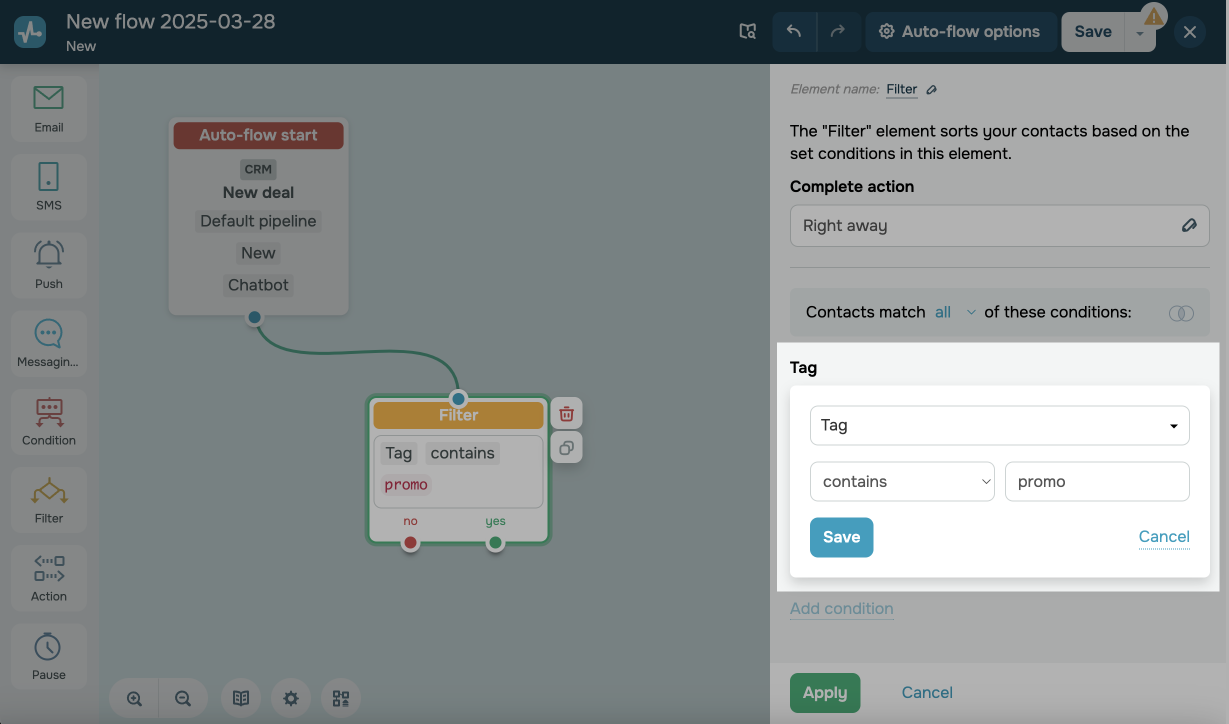Apply the filter settings
Image resolution: width=1229 pixels, height=724 pixels.
tap(825, 692)
